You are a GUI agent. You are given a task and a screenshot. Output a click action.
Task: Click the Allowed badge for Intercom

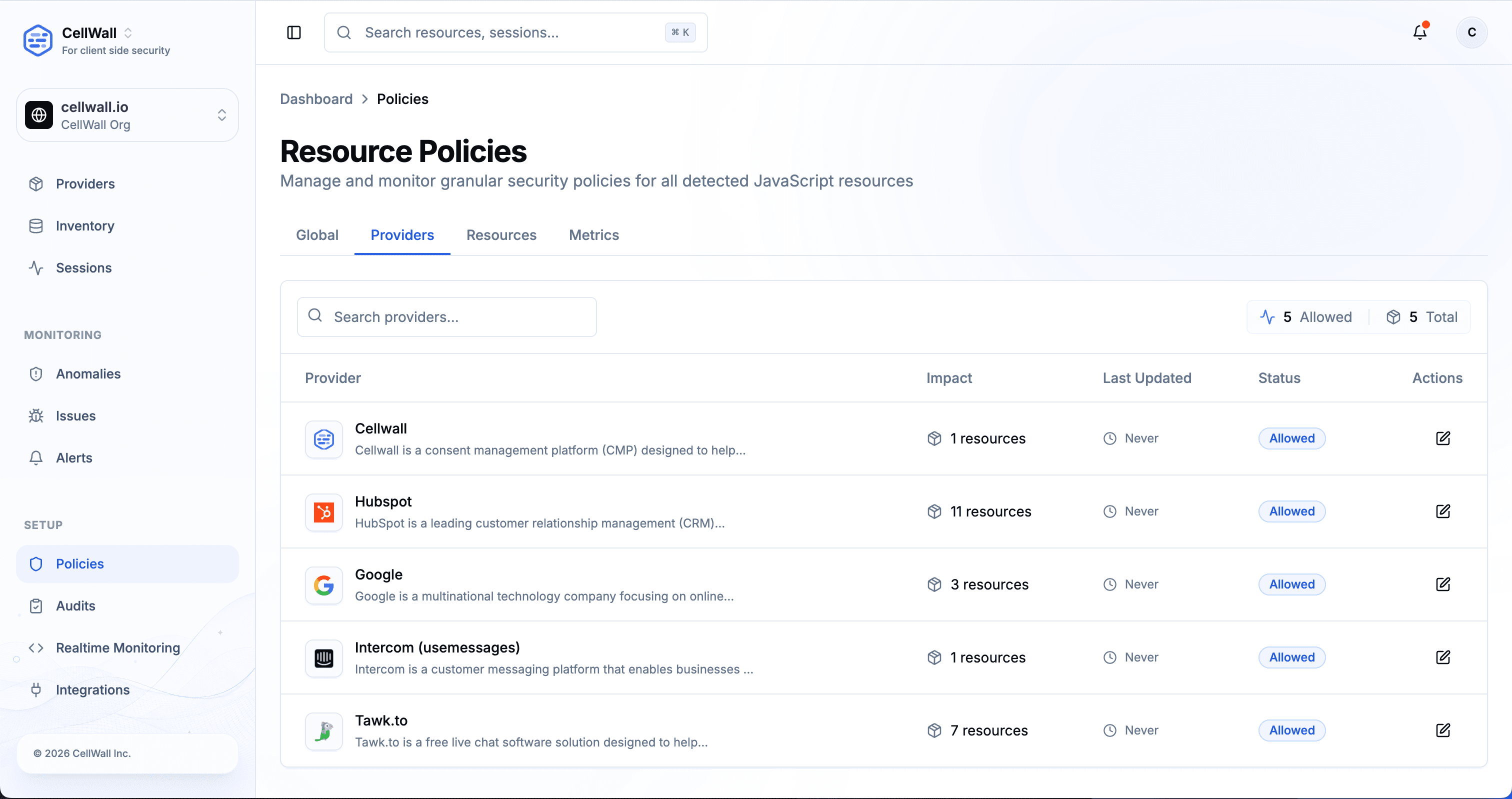pyautogui.click(x=1292, y=657)
